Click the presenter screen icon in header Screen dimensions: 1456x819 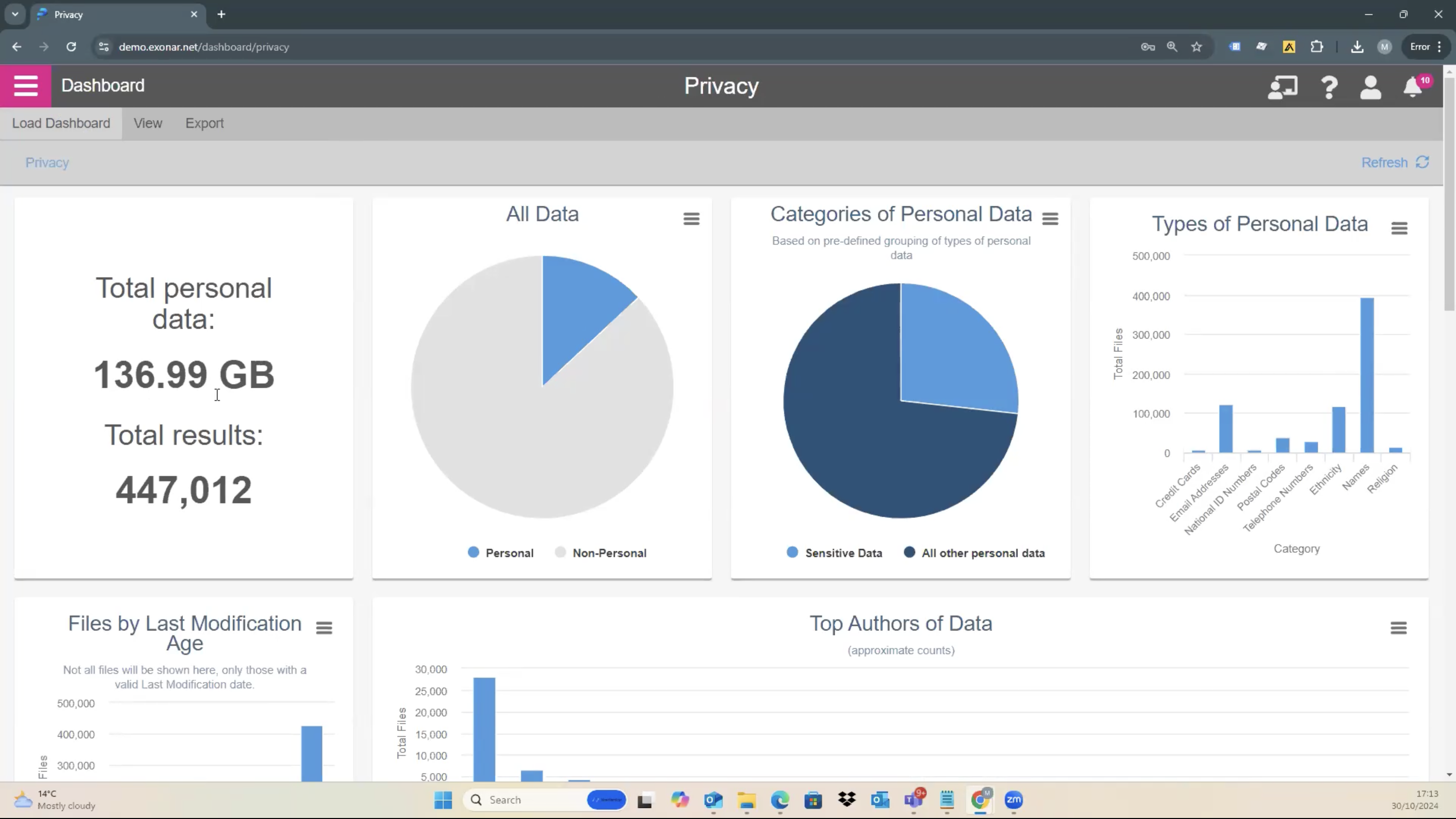[x=1283, y=87]
